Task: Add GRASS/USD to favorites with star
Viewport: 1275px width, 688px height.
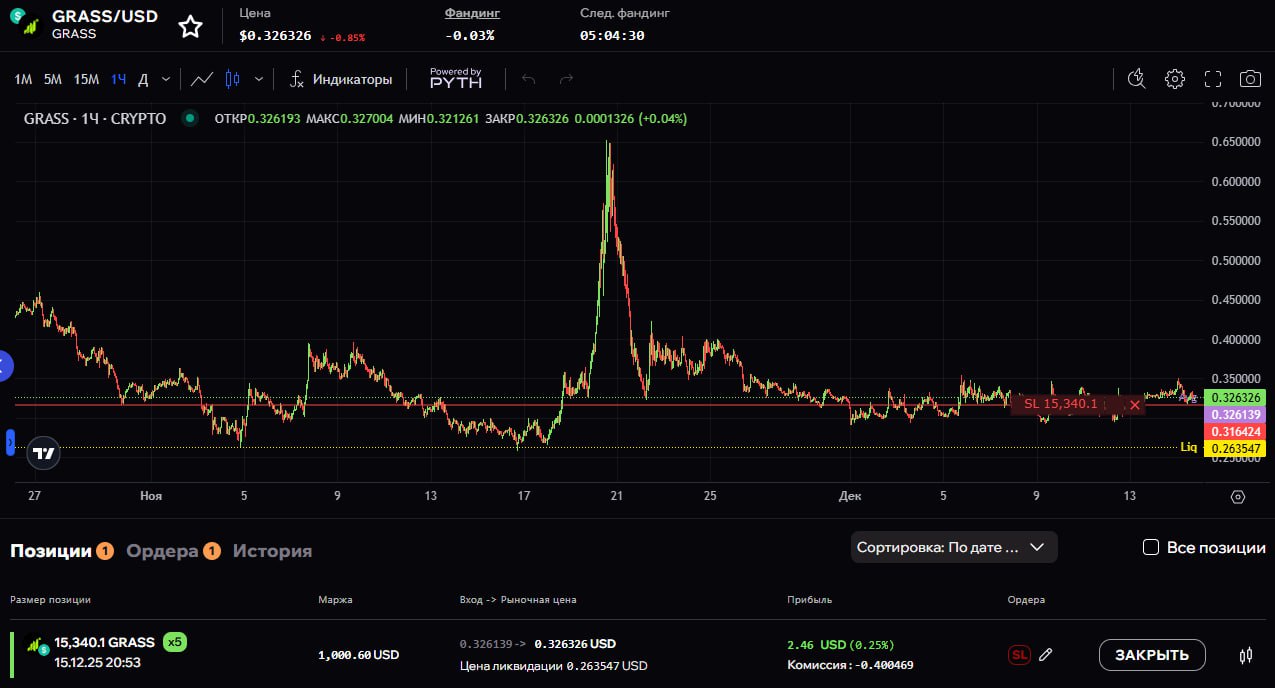Action: [190, 27]
